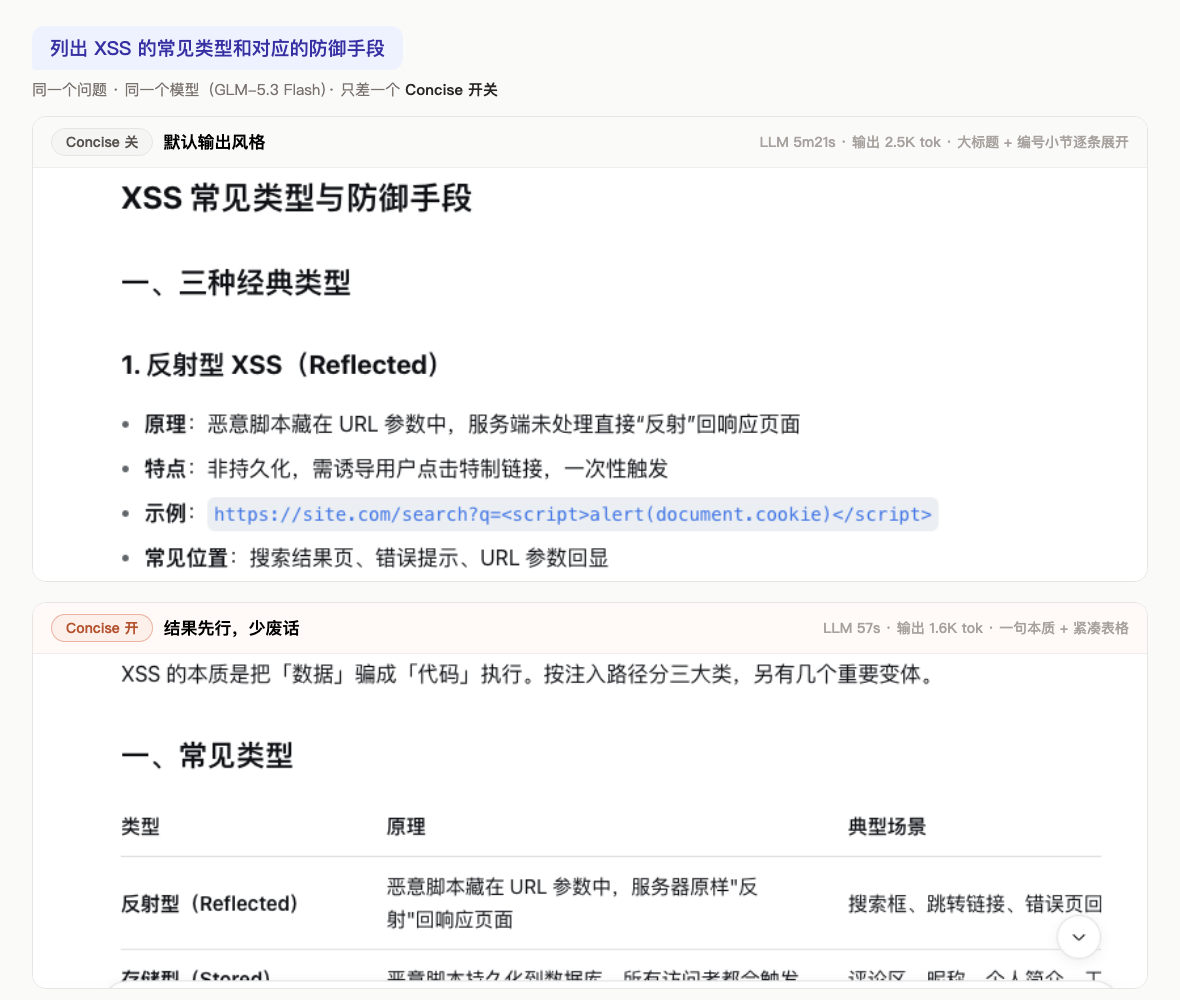Click the 'XSS 常见类型与防御手段' title

(297, 199)
